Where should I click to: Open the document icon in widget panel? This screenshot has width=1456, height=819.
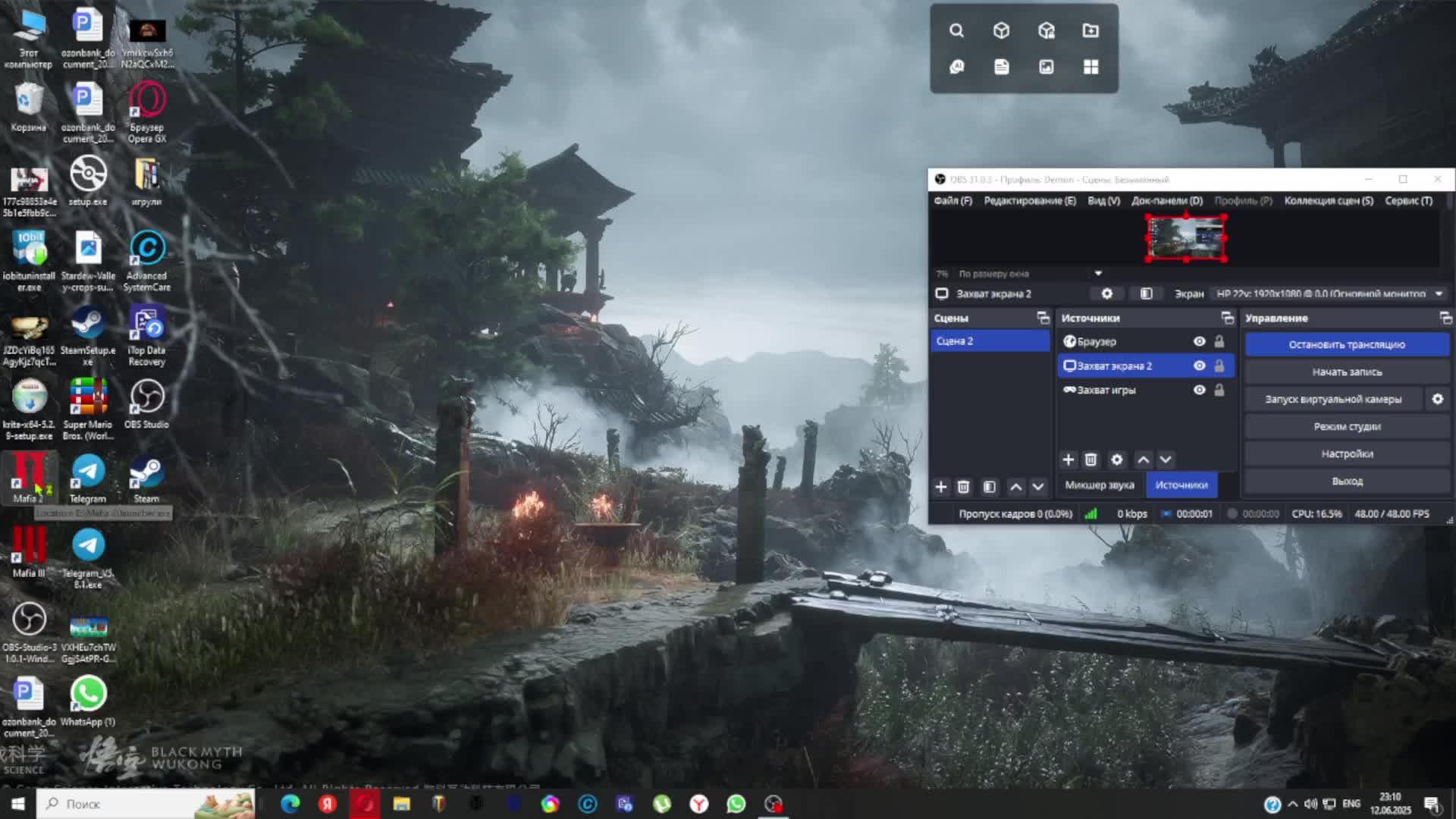pos(1001,67)
